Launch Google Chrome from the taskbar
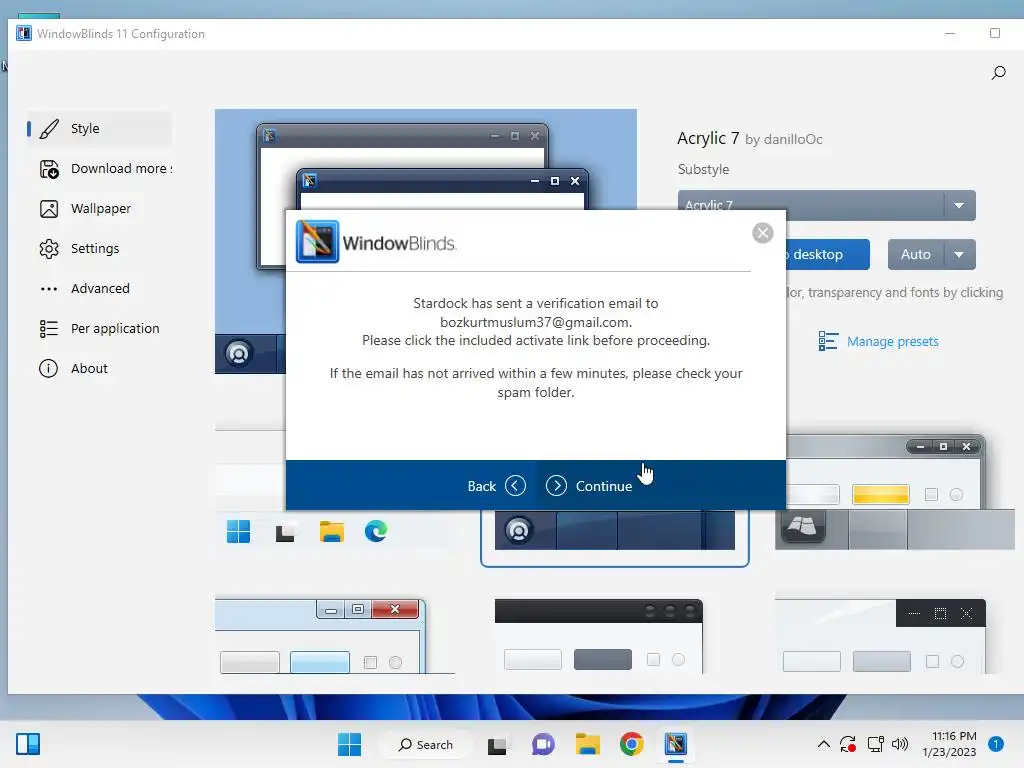The height and width of the screenshot is (768, 1024). tap(632, 744)
